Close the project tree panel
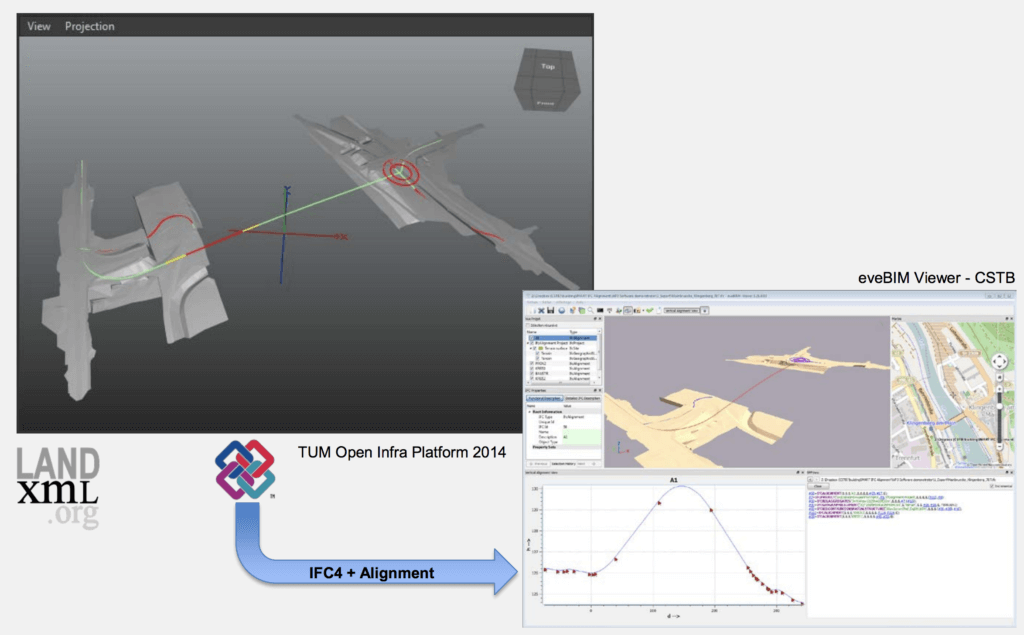 [x=600, y=319]
